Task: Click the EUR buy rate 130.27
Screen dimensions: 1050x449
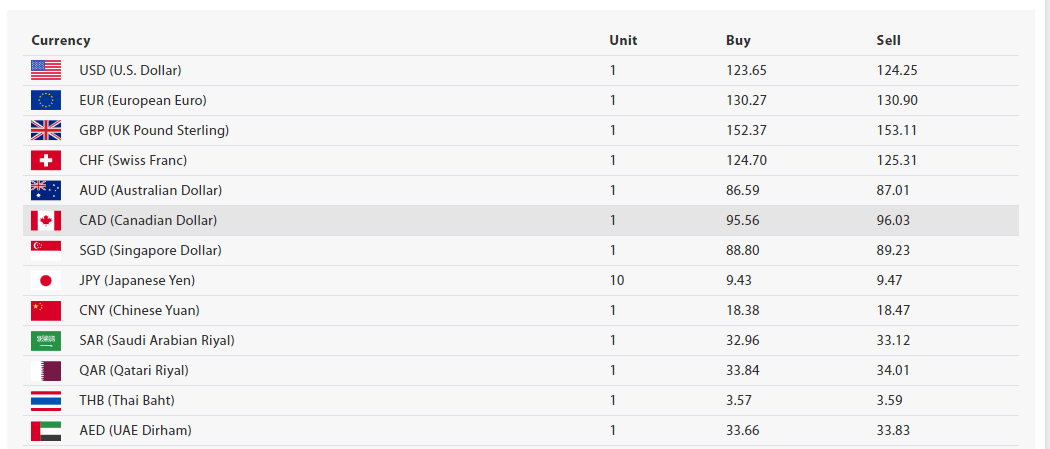Action: coord(746,100)
